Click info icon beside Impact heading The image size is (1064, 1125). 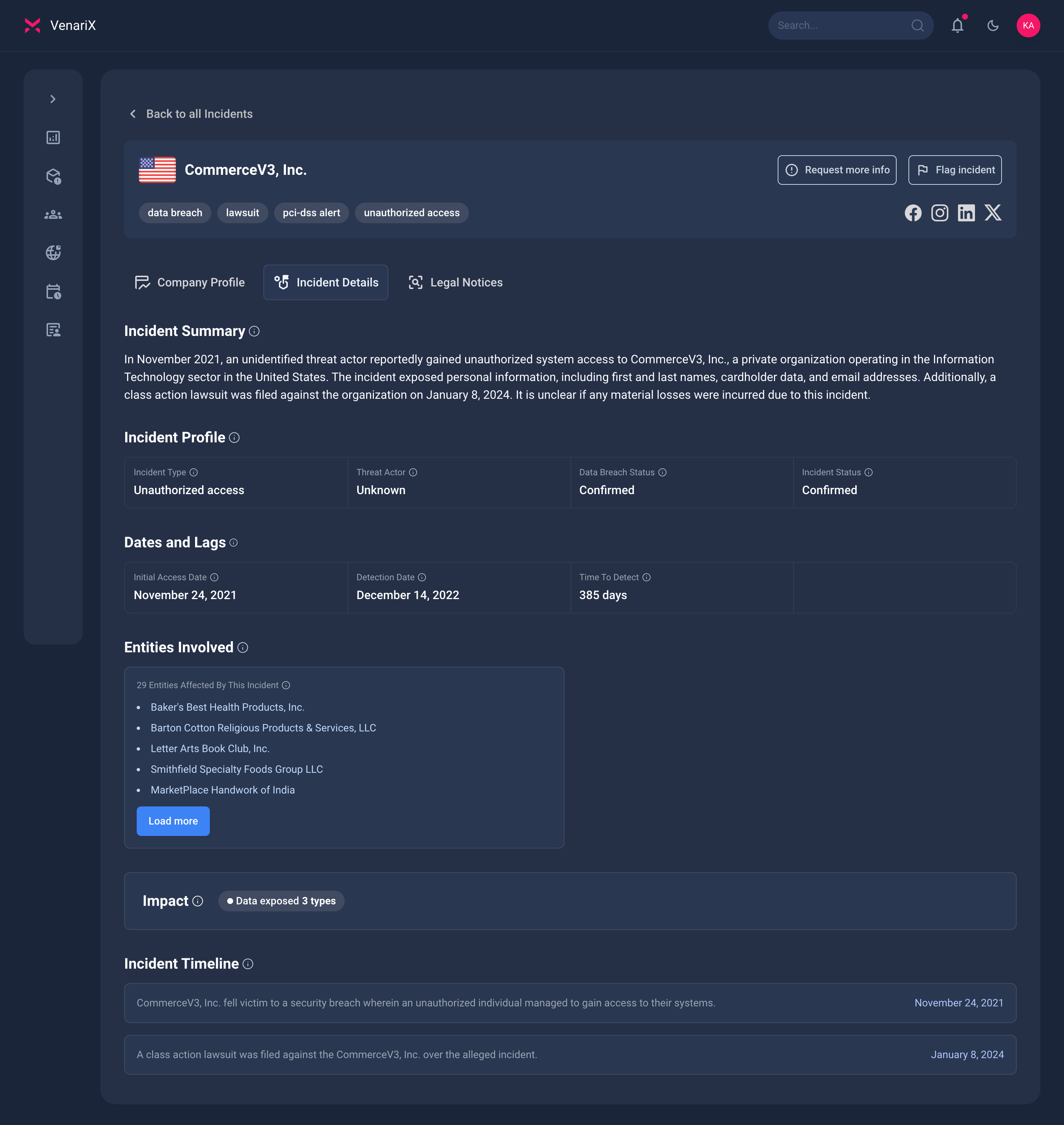coord(197,901)
